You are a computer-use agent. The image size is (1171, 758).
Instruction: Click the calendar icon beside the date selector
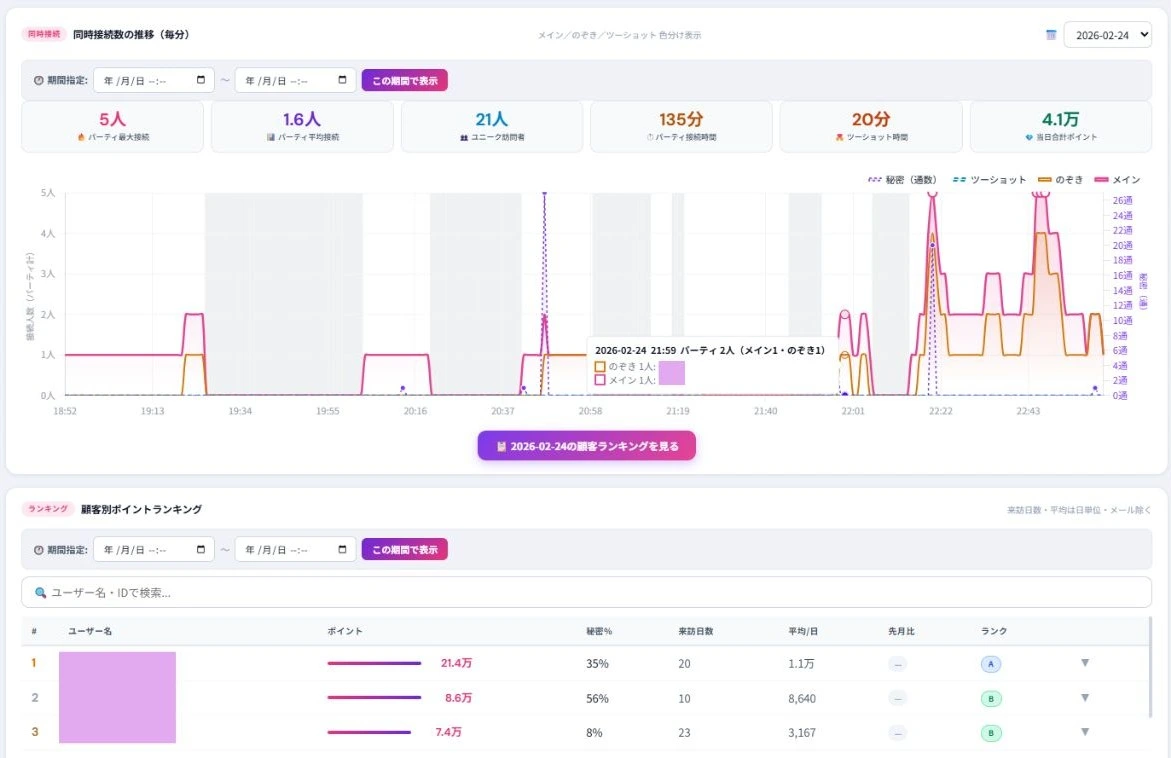pyautogui.click(x=1051, y=35)
